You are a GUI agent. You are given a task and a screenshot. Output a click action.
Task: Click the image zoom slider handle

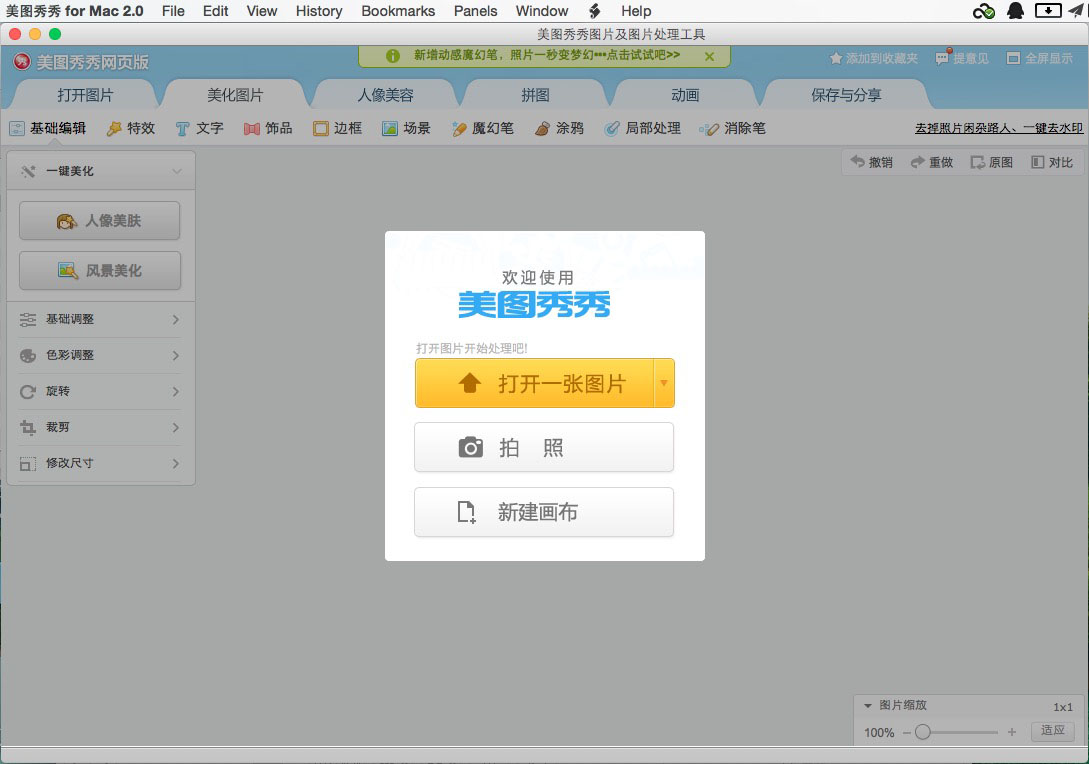[923, 732]
